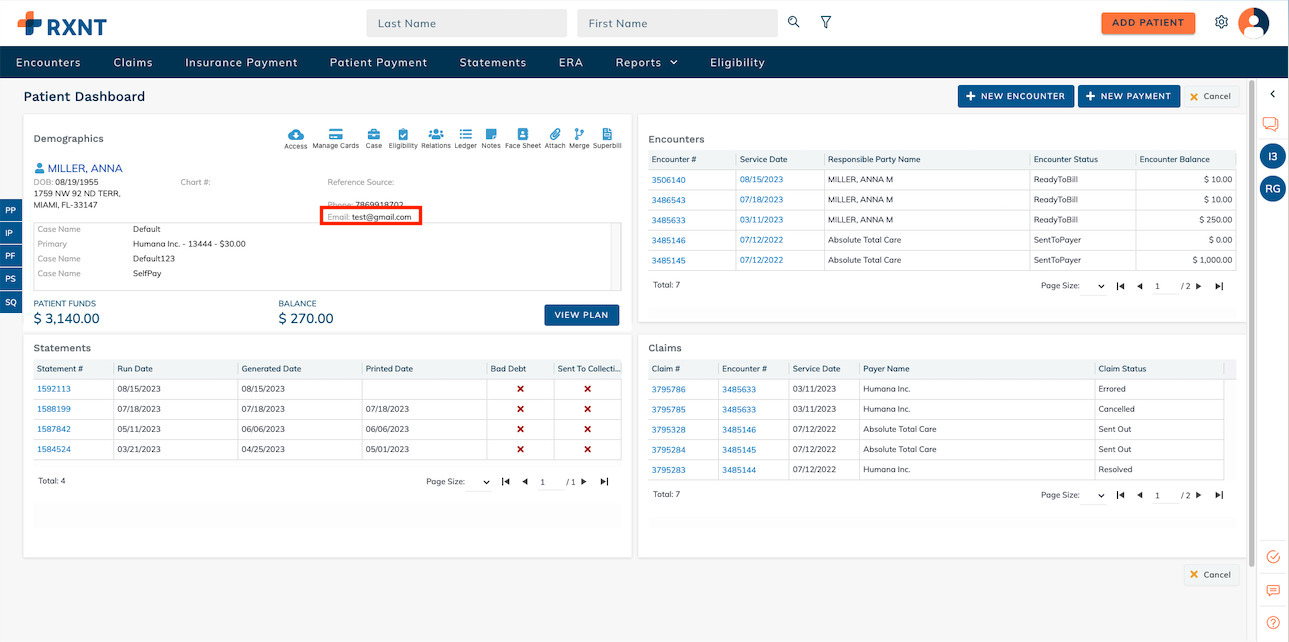The image size is (1289, 642).
Task: Open the Statements Page Size dropdown
Action: coord(480,482)
